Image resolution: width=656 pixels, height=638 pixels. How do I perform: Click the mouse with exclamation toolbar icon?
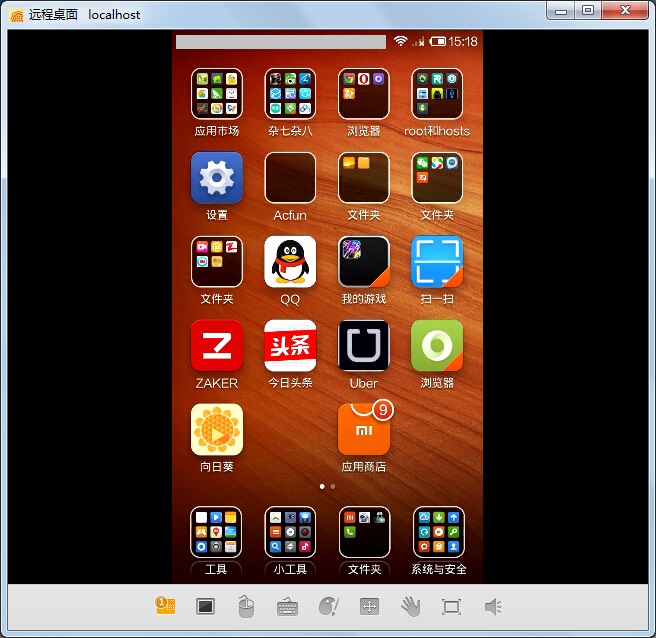coord(329,607)
